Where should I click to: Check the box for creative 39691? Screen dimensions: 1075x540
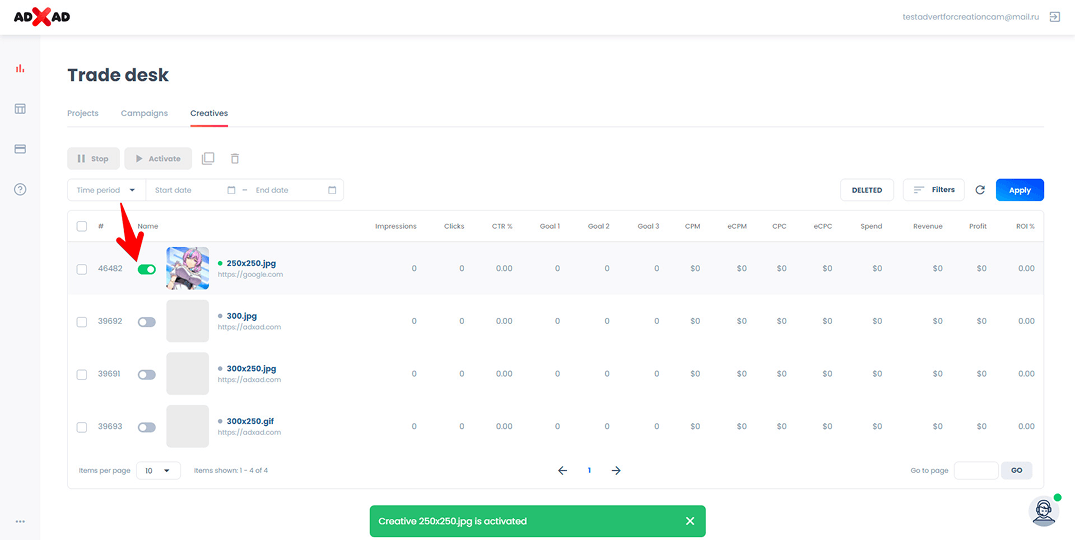[x=82, y=374]
